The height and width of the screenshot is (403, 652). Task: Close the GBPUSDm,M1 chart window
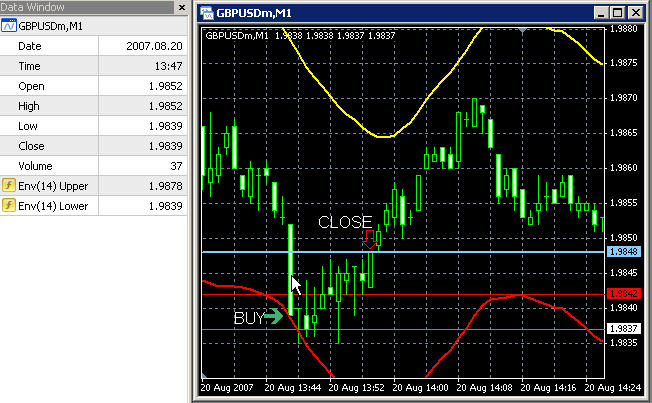point(636,13)
